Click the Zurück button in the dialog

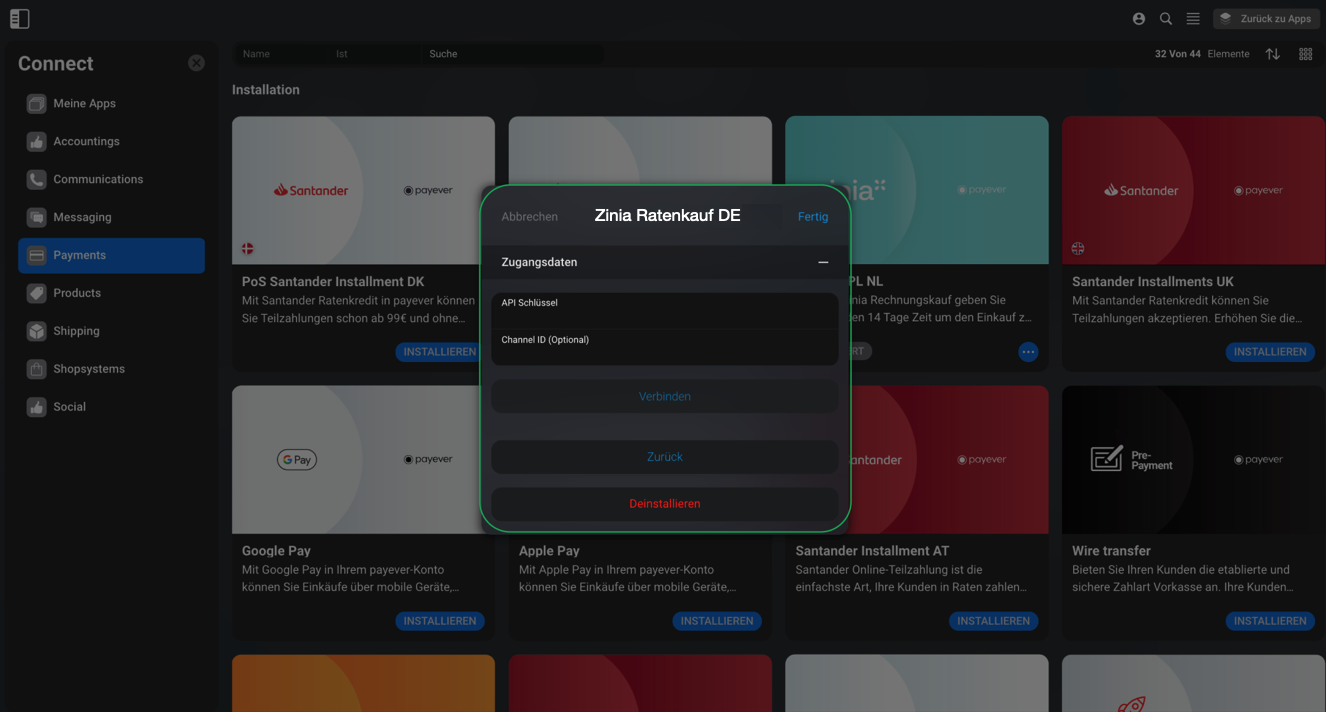665,457
